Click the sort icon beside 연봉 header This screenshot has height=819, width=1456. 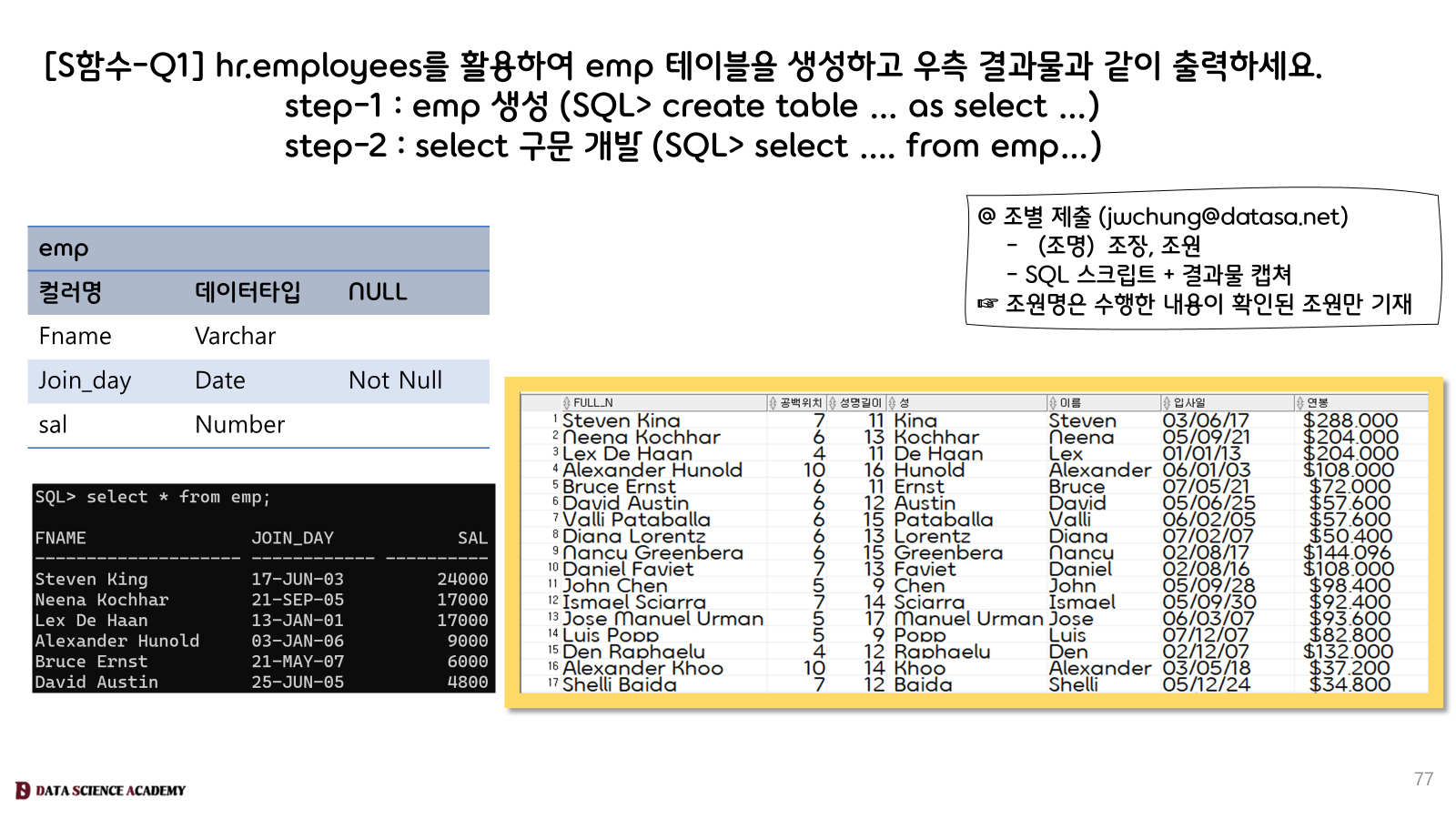(x=1300, y=403)
